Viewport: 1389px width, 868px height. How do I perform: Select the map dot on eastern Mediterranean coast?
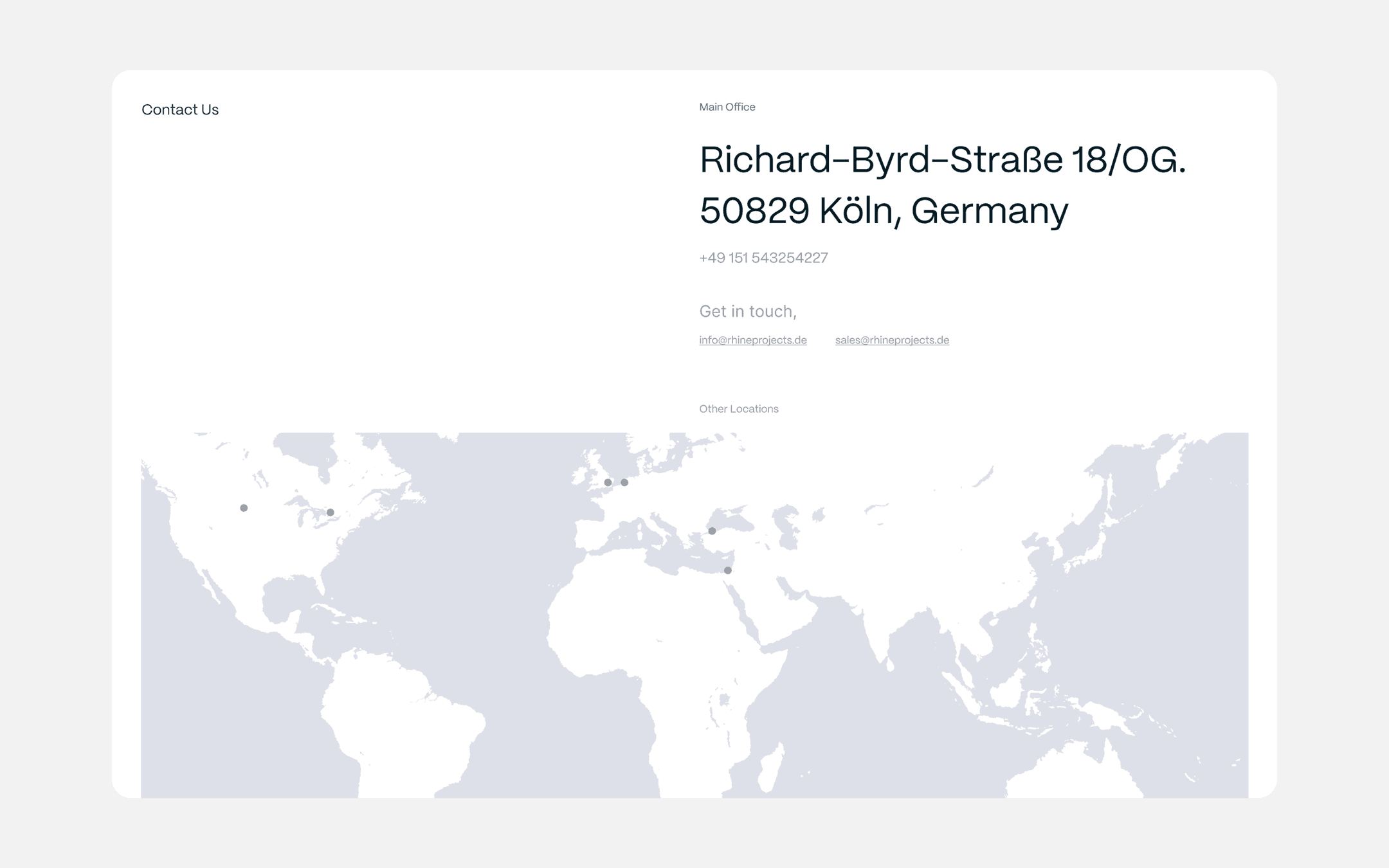tap(728, 570)
